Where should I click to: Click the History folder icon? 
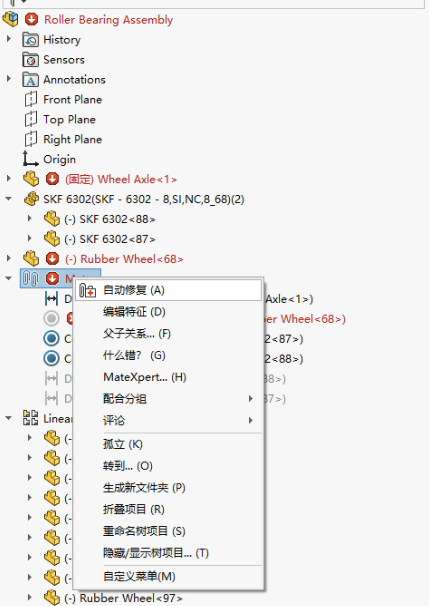tap(31, 39)
